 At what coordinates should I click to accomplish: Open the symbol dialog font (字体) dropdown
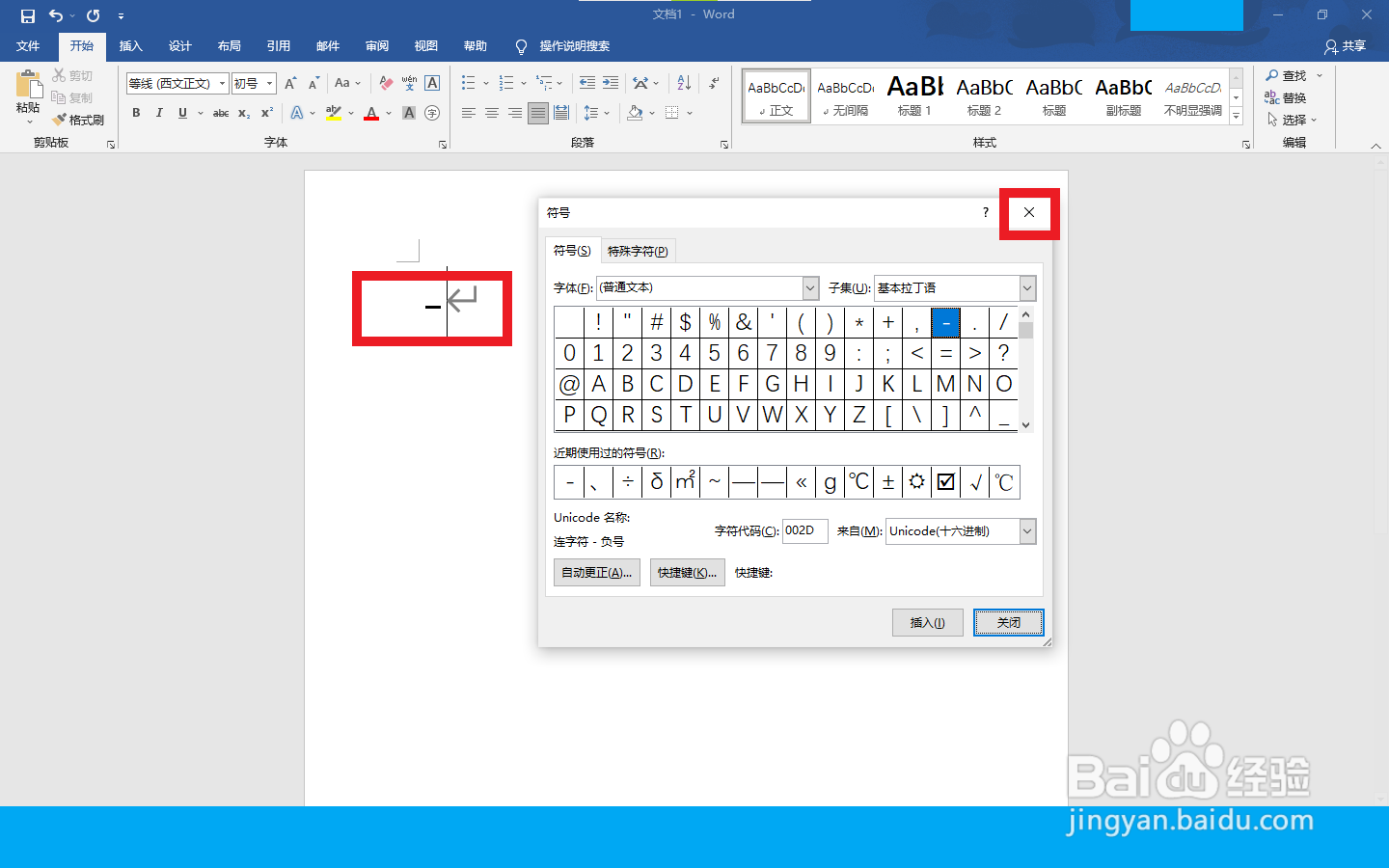click(810, 287)
